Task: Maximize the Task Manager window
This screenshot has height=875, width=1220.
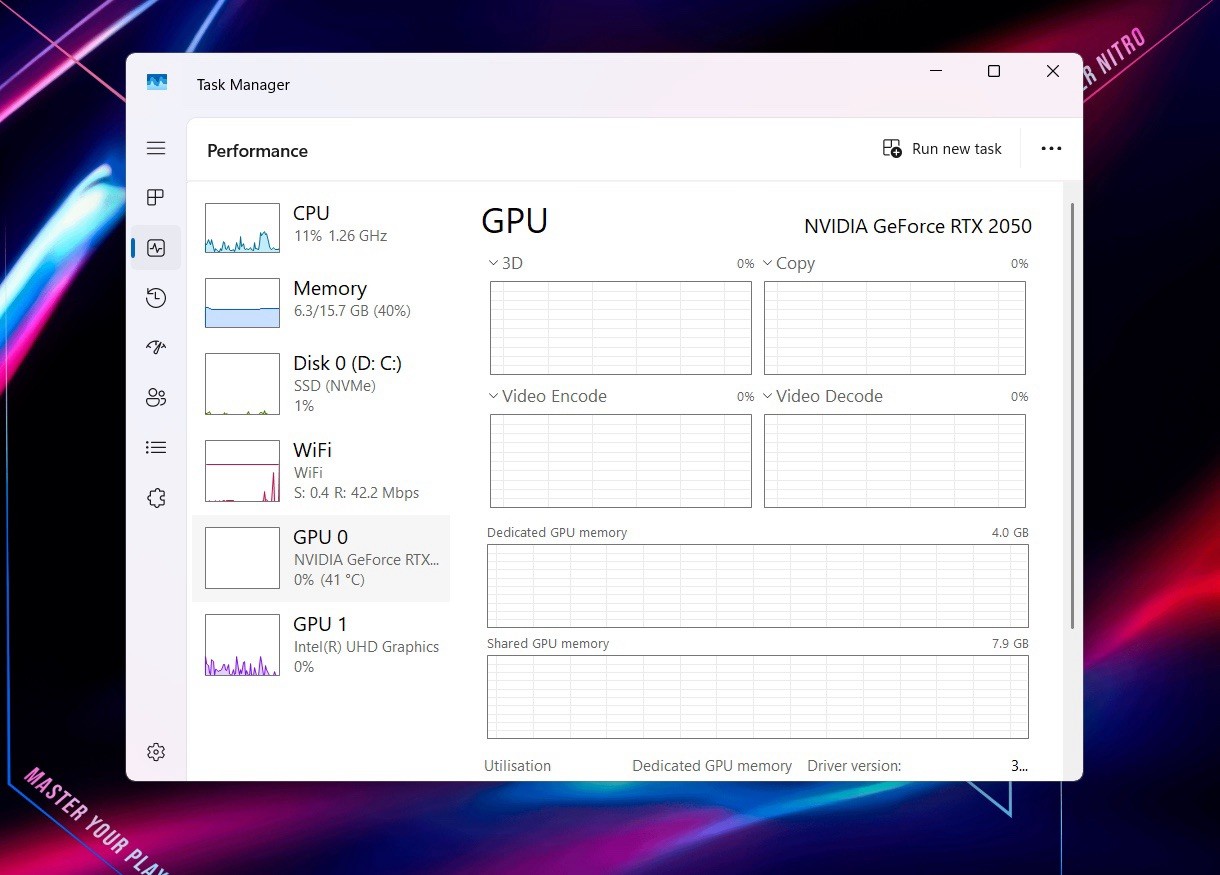Action: 994,71
